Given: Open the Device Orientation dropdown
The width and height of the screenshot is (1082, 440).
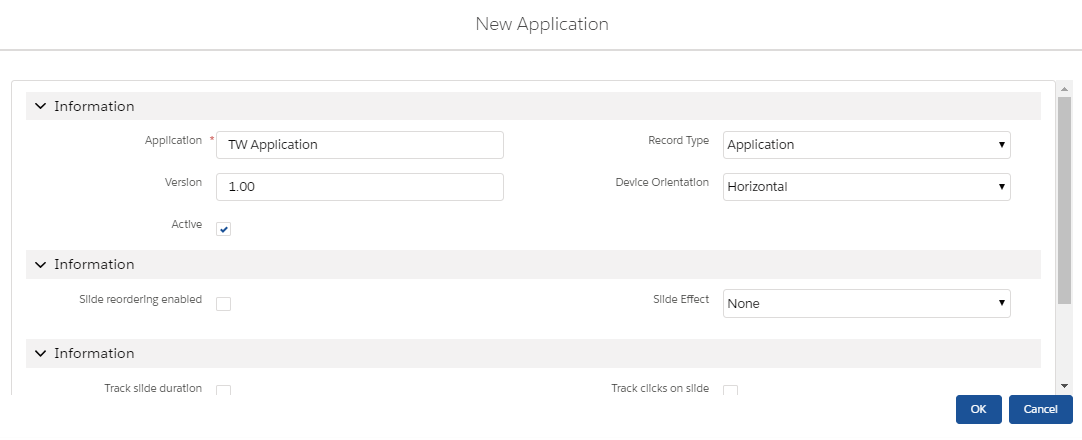Looking at the screenshot, I should 866,187.
